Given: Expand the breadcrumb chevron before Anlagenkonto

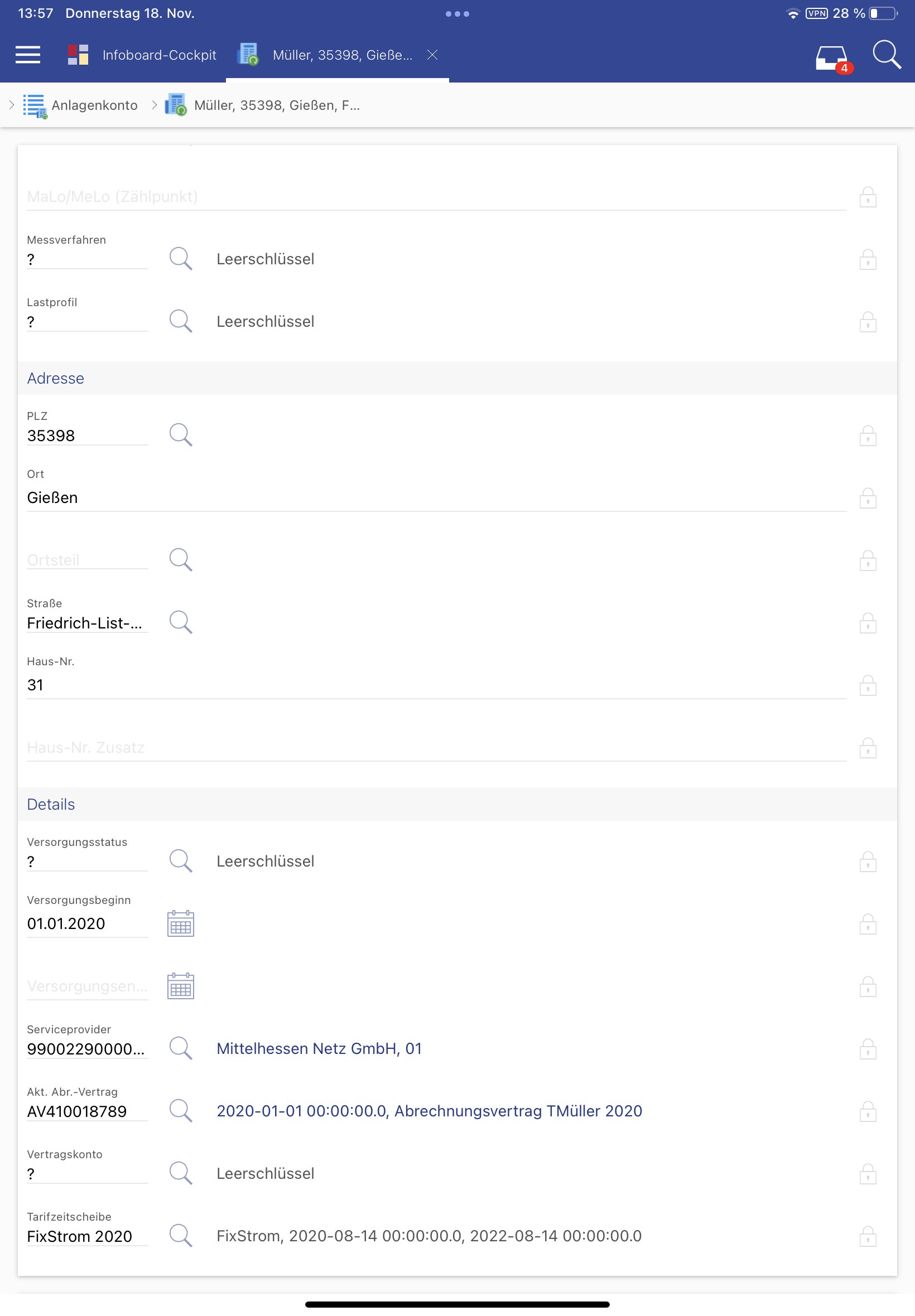Looking at the screenshot, I should [x=12, y=105].
